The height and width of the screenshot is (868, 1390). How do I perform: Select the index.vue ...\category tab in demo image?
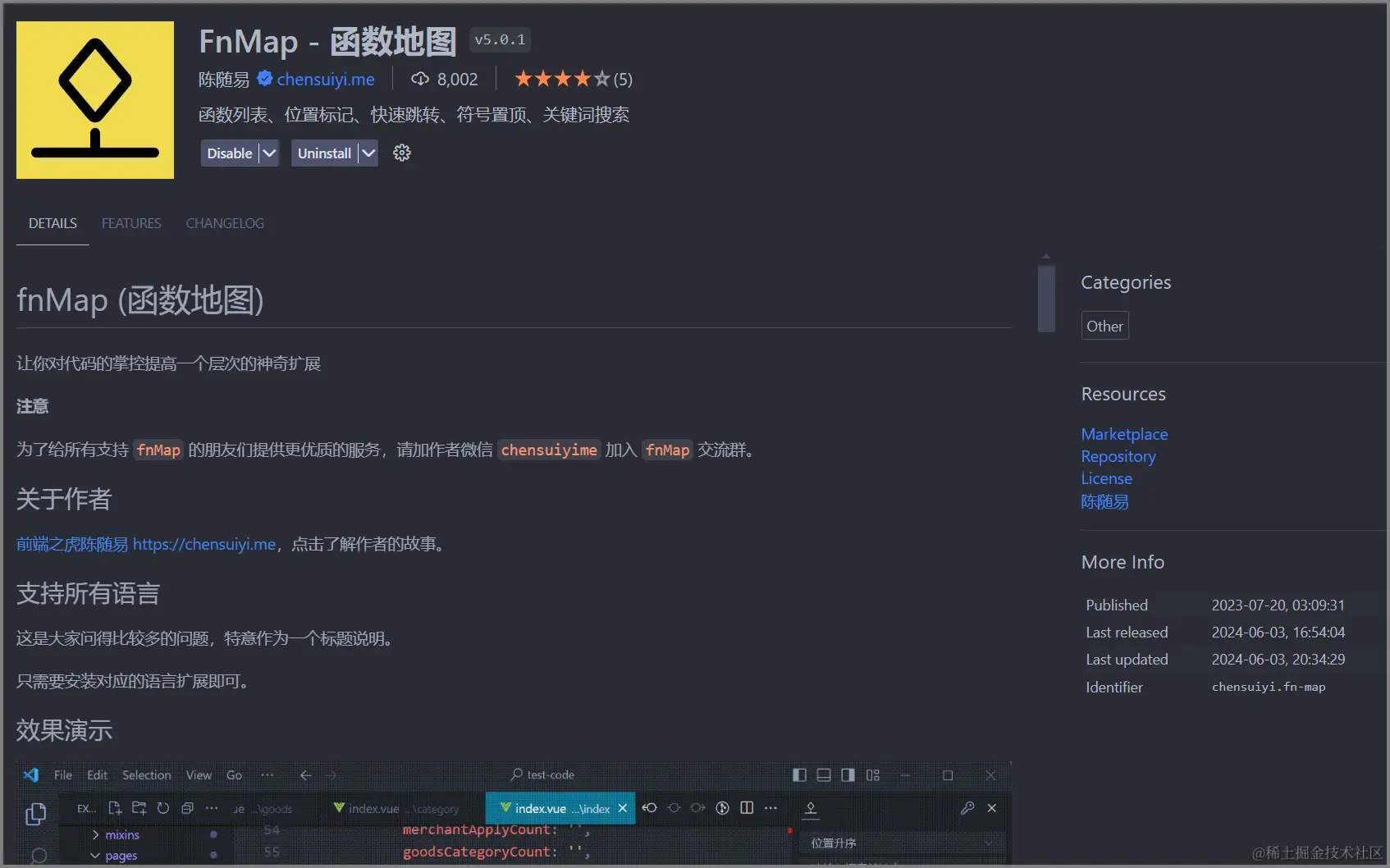coord(396,808)
